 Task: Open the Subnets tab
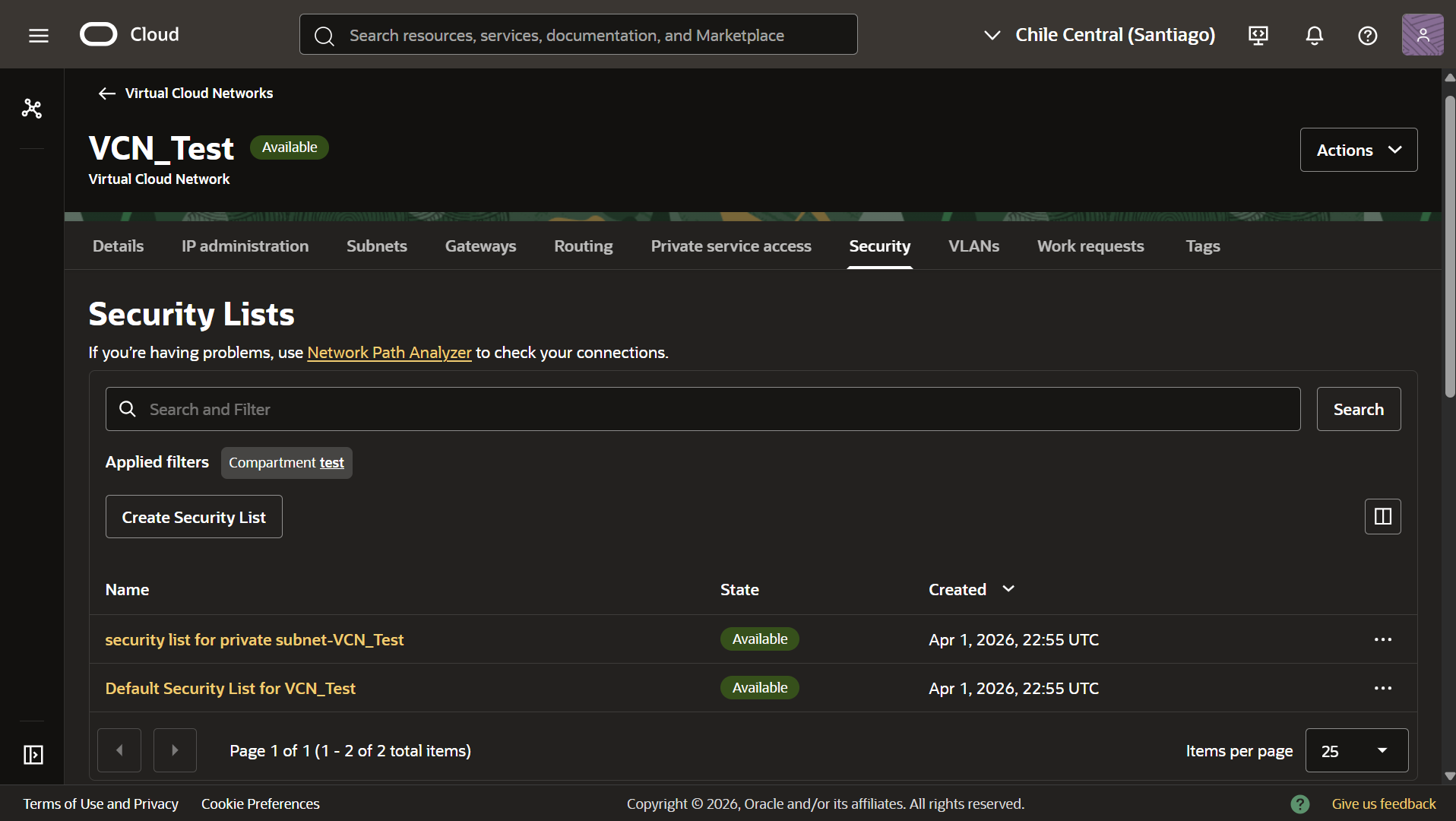(377, 246)
